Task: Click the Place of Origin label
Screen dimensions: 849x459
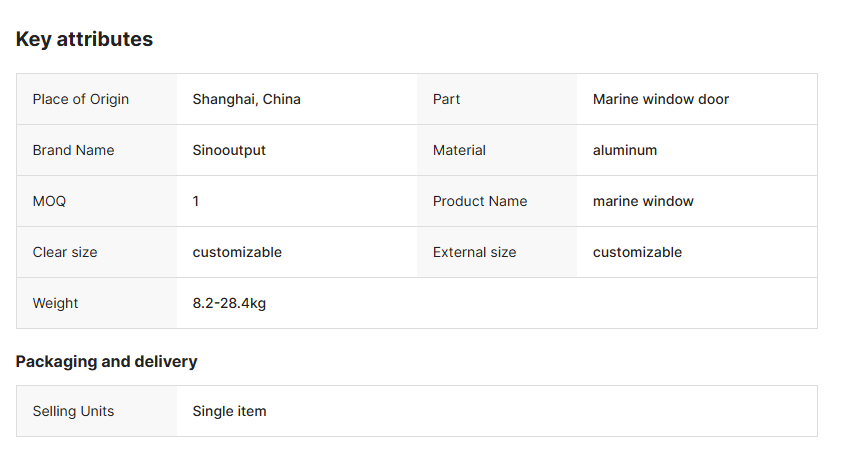Action: coord(81,99)
